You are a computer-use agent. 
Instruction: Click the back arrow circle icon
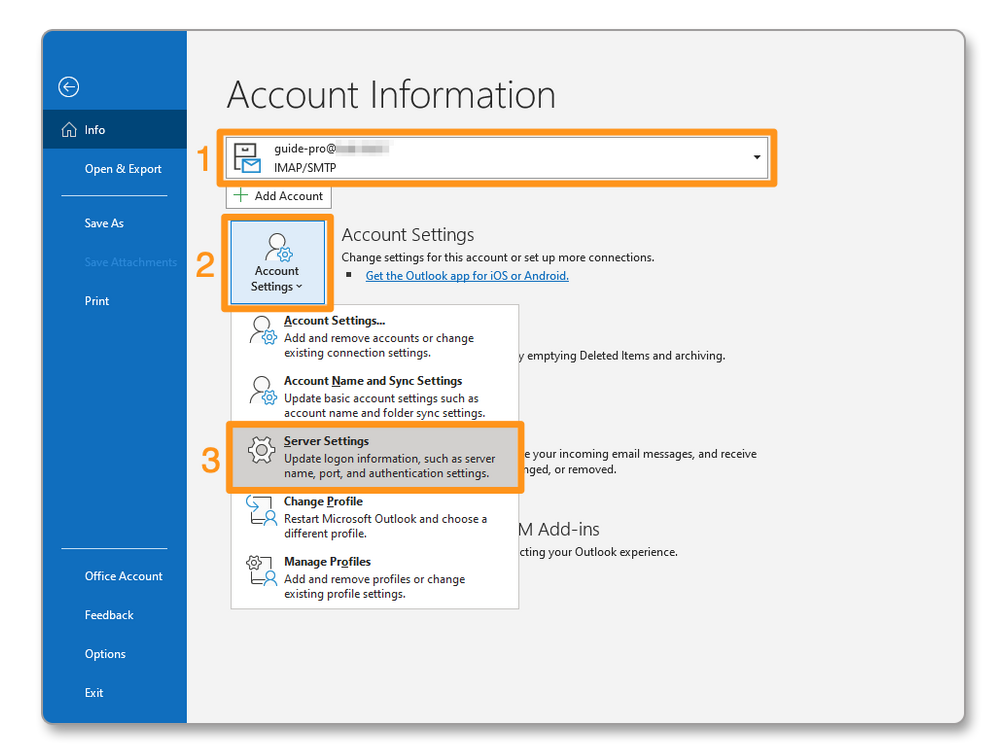tap(69, 87)
